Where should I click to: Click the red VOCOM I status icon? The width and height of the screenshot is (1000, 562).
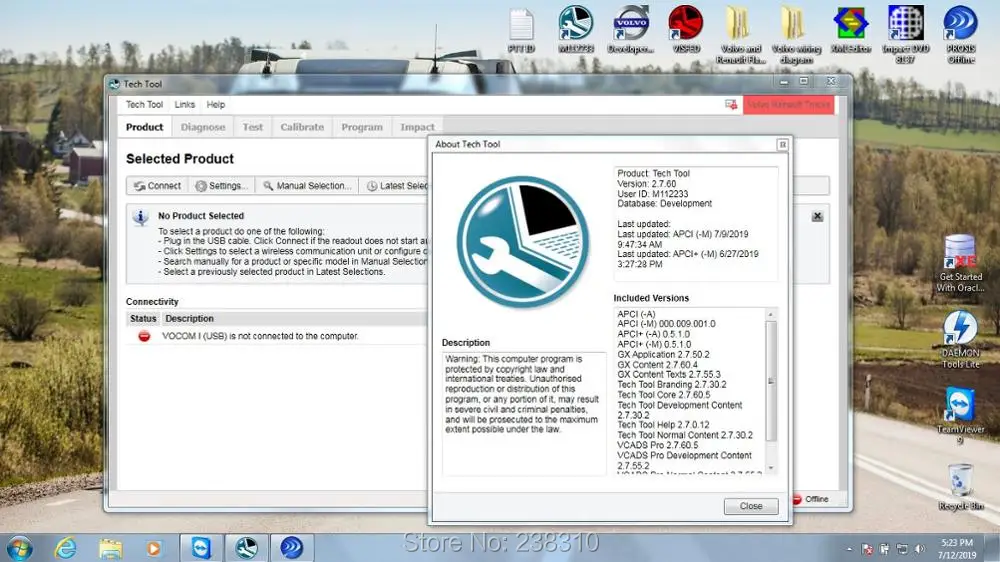coord(144,336)
